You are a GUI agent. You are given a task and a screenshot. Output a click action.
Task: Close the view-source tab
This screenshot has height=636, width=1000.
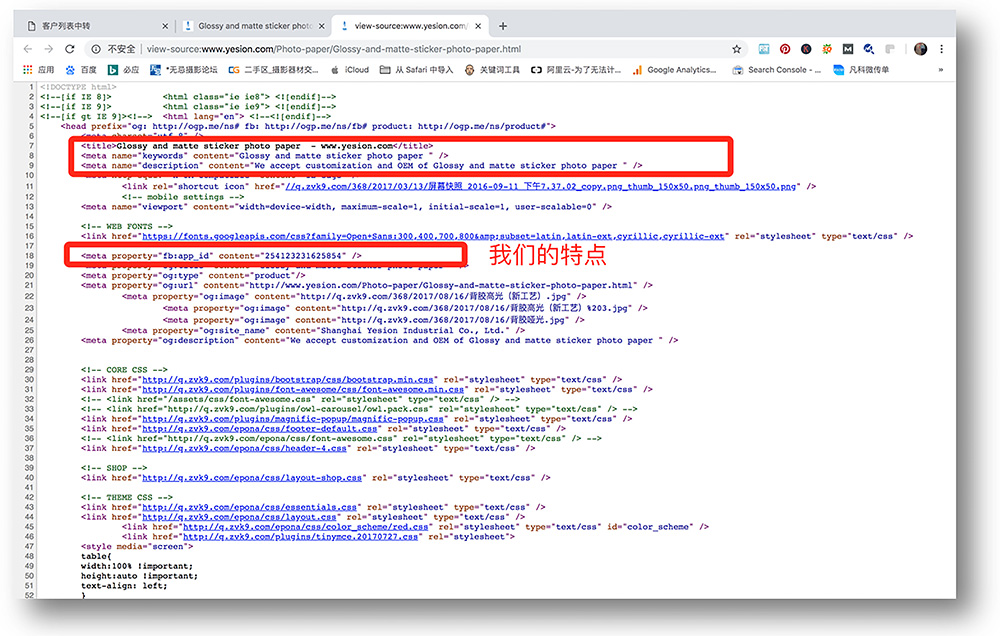click(478, 26)
